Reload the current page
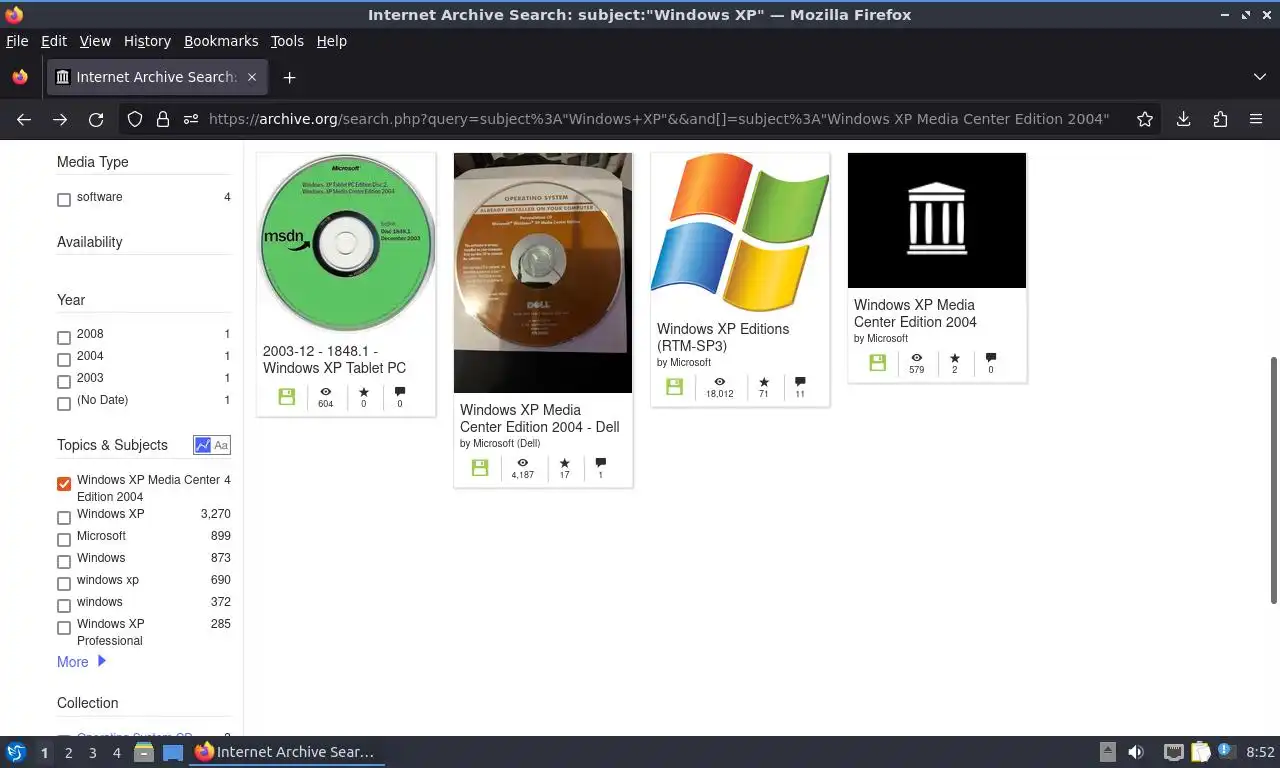Image resolution: width=1280 pixels, height=768 pixels. [96, 119]
